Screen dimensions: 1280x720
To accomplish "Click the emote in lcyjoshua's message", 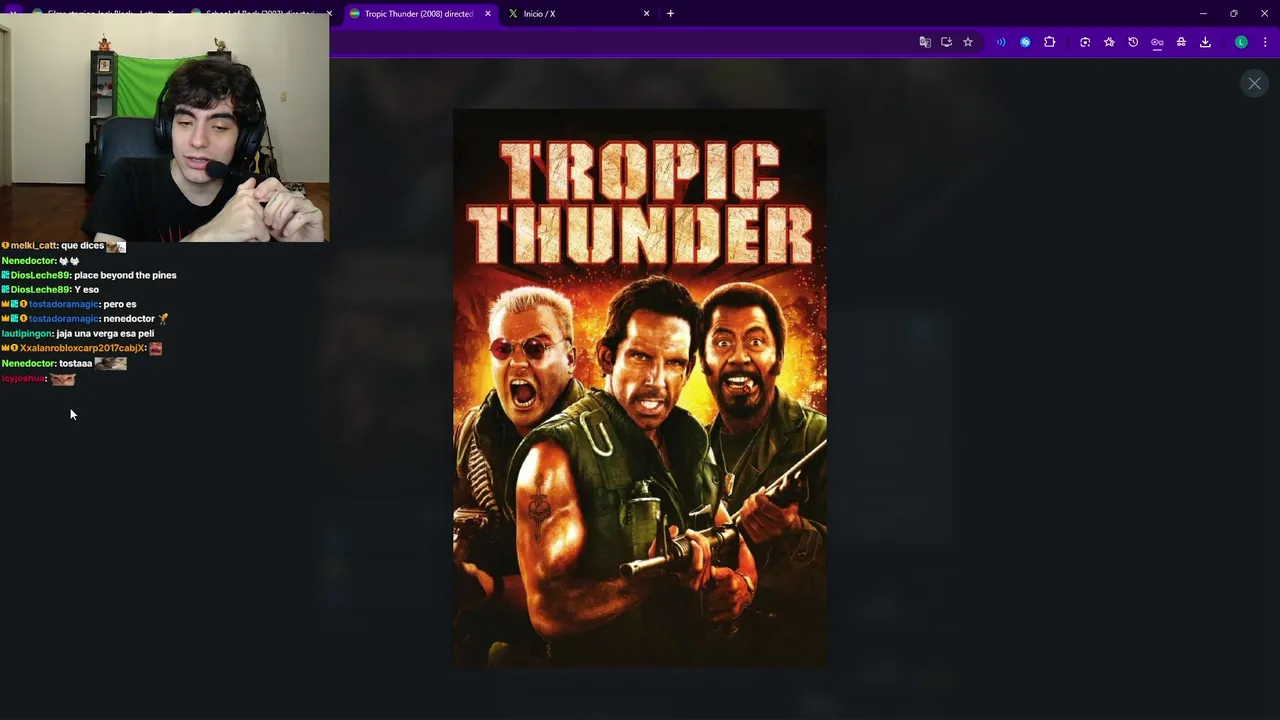I will (x=63, y=379).
